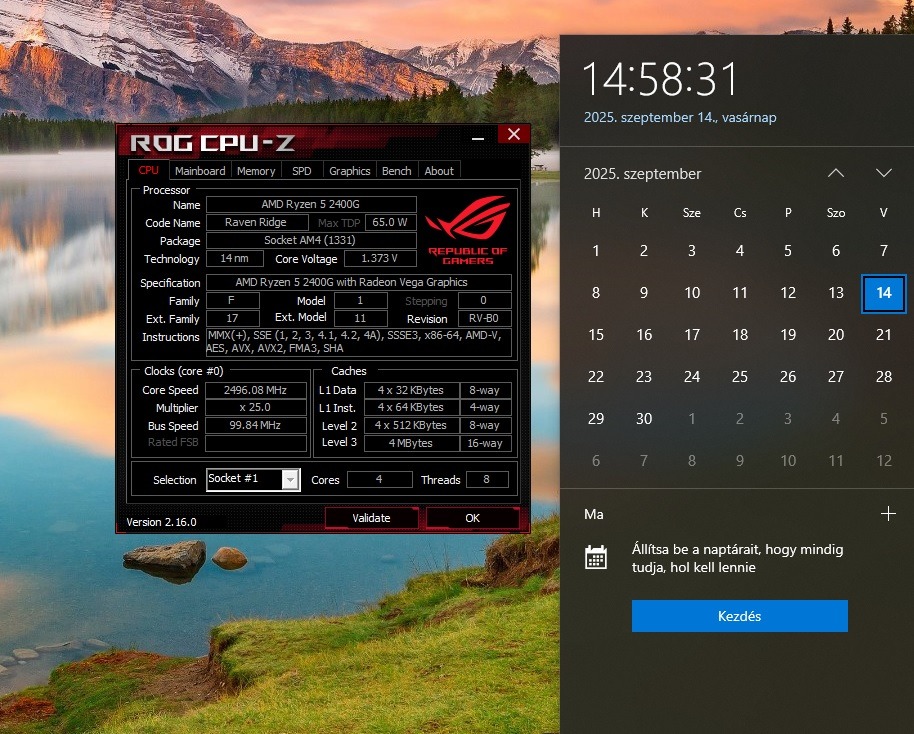Select day 9 in the current month
914x734 pixels.
pyautogui.click(x=644, y=293)
